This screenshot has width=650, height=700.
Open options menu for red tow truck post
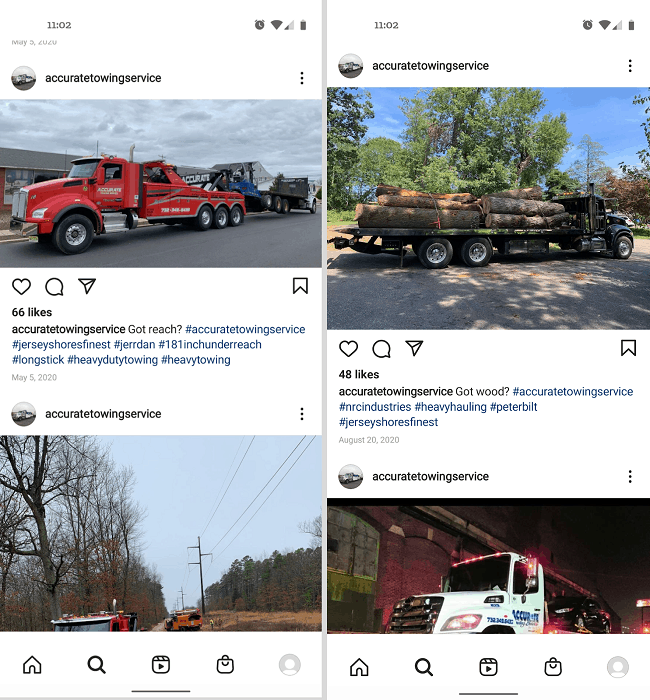tap(302, 78)
